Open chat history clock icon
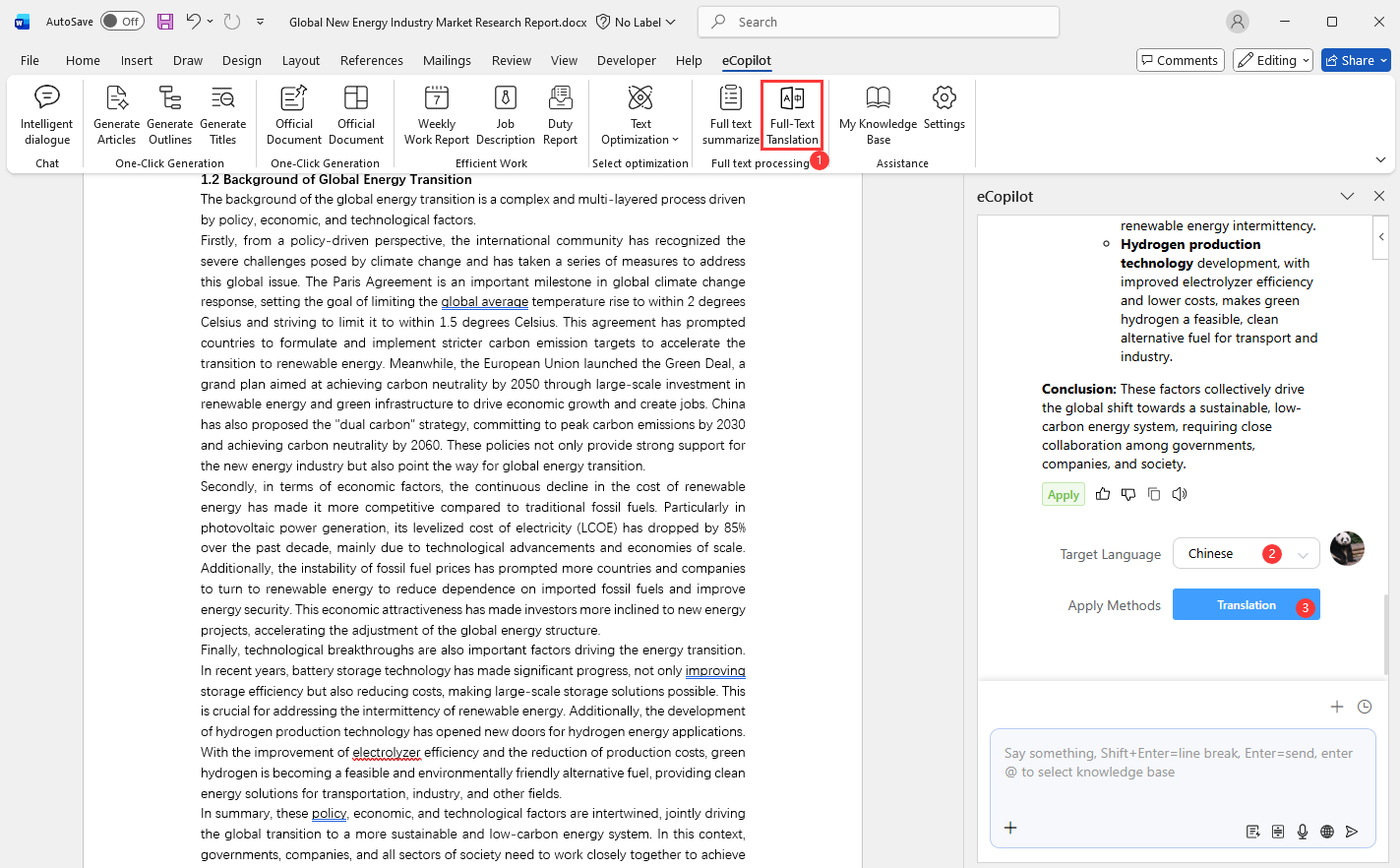Viewport: 1400px width, 868px height. coord(1365,707)
